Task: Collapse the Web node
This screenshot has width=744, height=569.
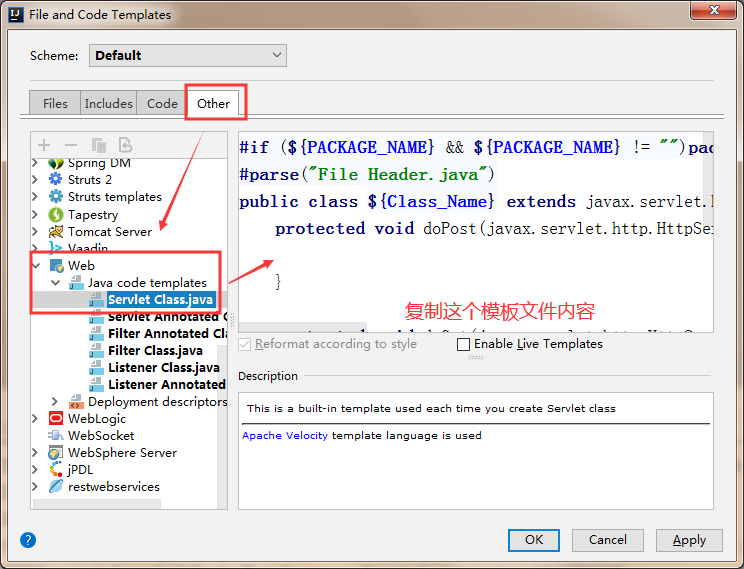Action: point(37,266)
